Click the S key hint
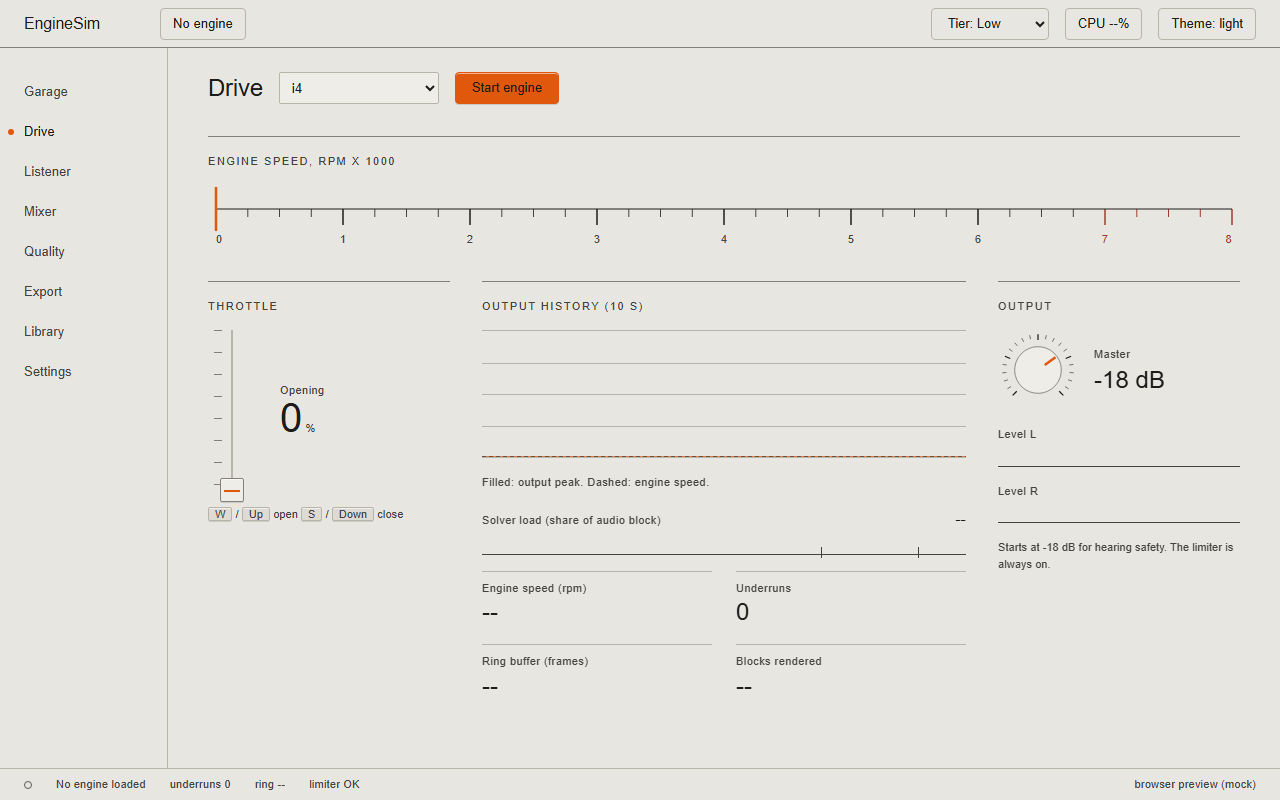This screenshot has width=1280, height=800. [x=311, y=514]
